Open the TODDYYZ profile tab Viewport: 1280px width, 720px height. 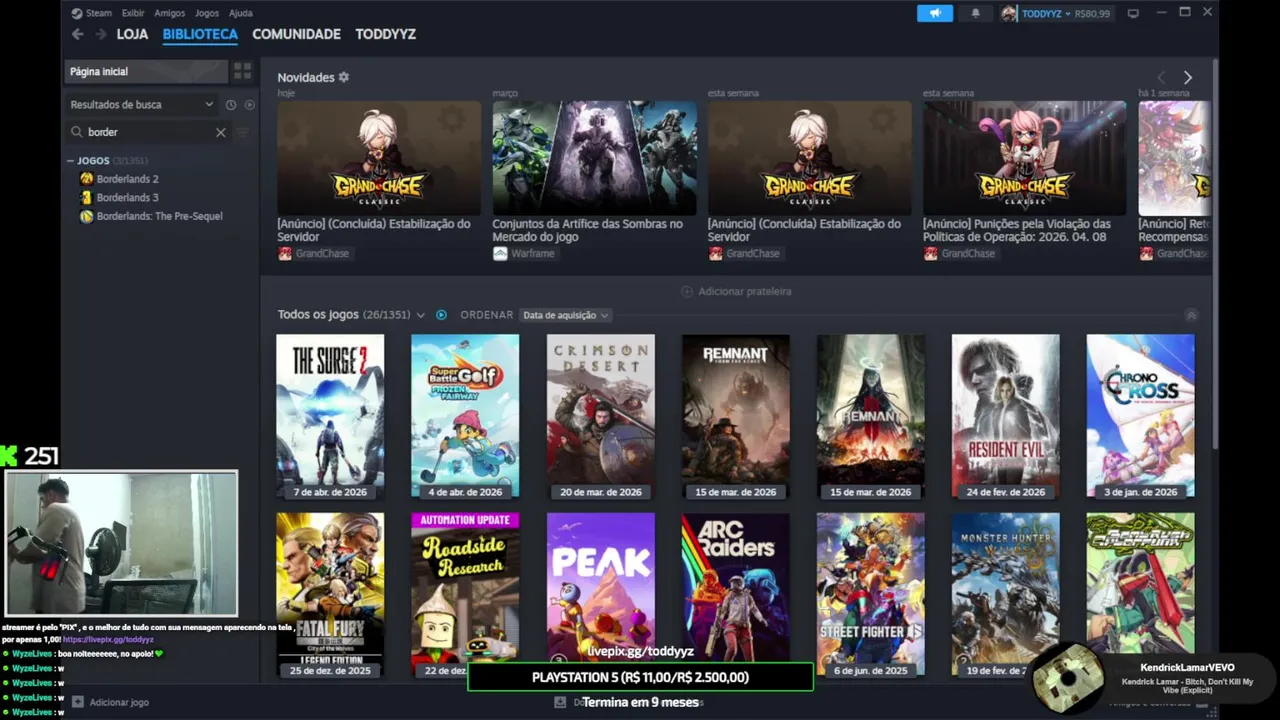coord(386,34)
